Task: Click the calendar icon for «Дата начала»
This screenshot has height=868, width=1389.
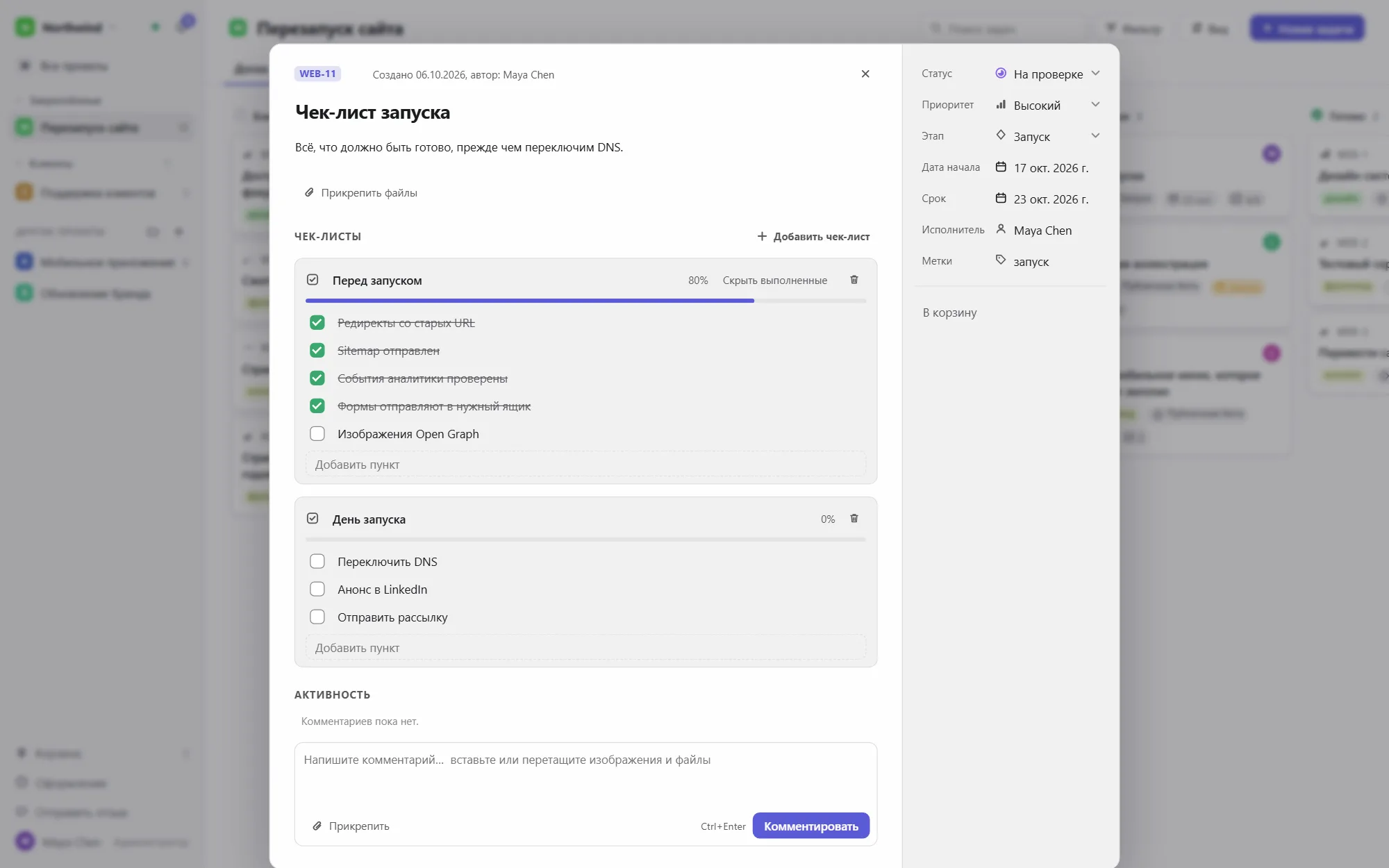Action: pos(1001,167)
